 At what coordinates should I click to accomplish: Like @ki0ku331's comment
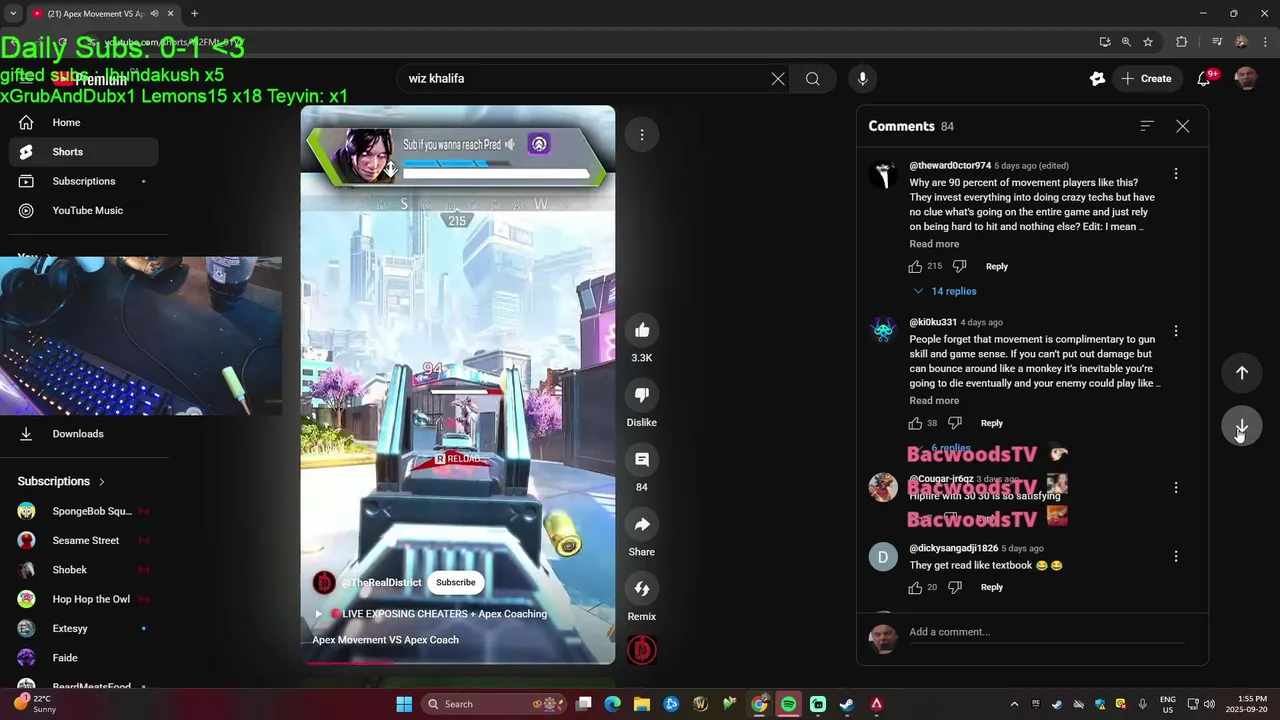pos(915,423)
